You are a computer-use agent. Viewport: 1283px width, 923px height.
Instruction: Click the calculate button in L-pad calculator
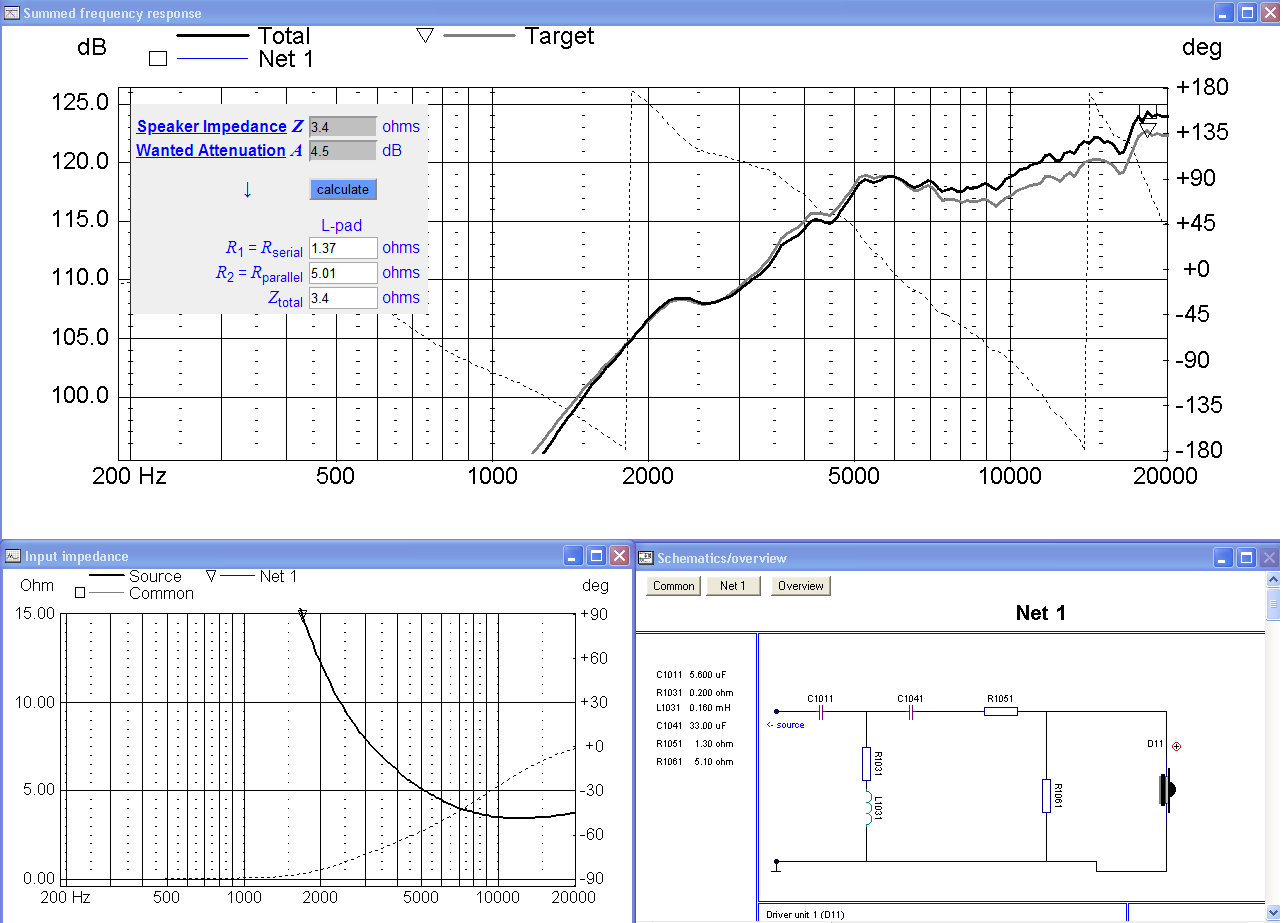click(x=343, y=189)
